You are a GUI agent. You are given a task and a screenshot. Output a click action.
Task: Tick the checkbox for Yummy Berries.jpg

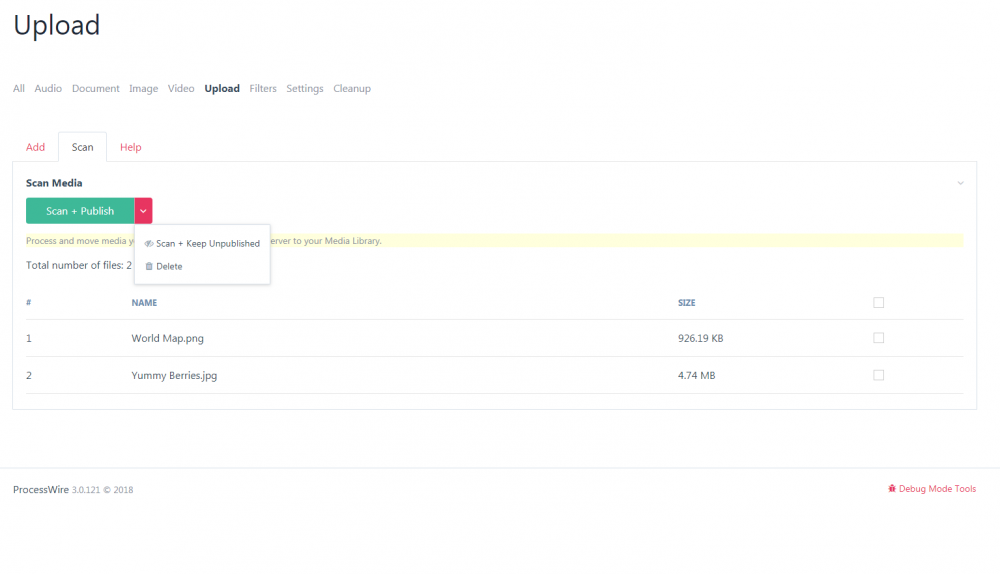click(x=879, y=375)
